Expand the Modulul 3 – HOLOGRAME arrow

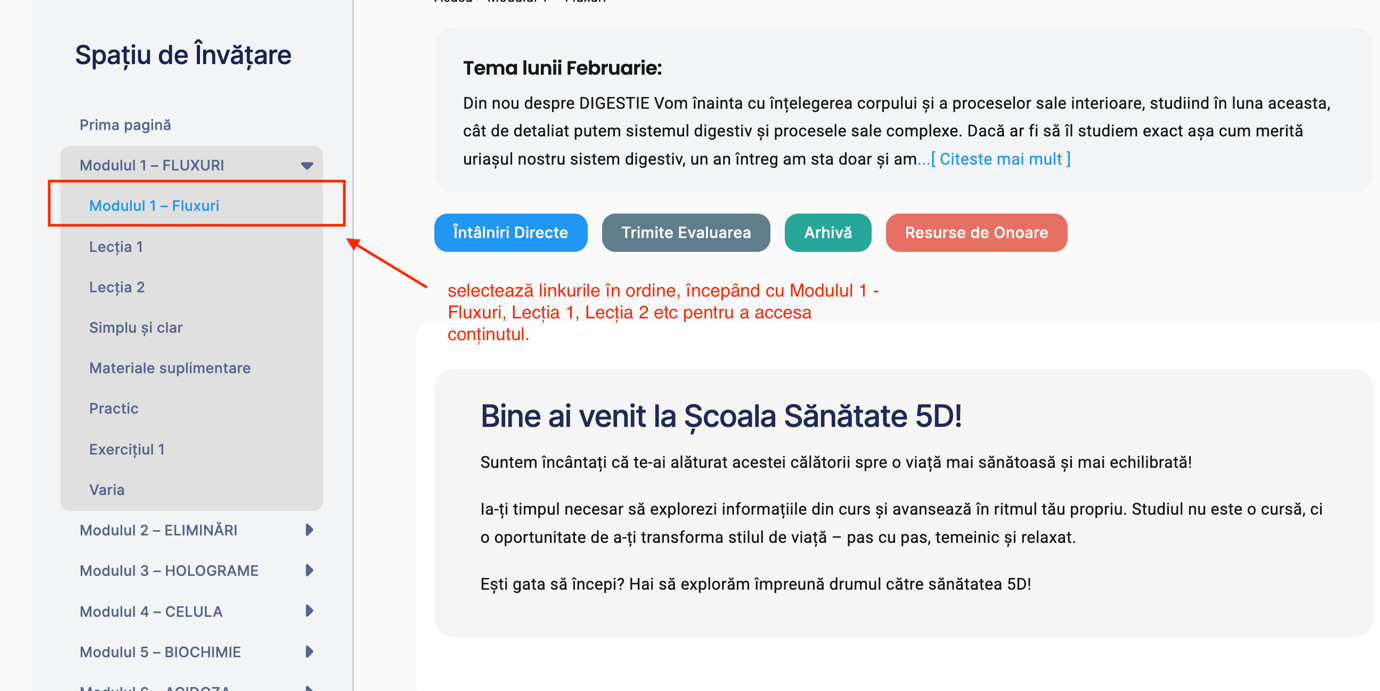[x=309, y=571]
